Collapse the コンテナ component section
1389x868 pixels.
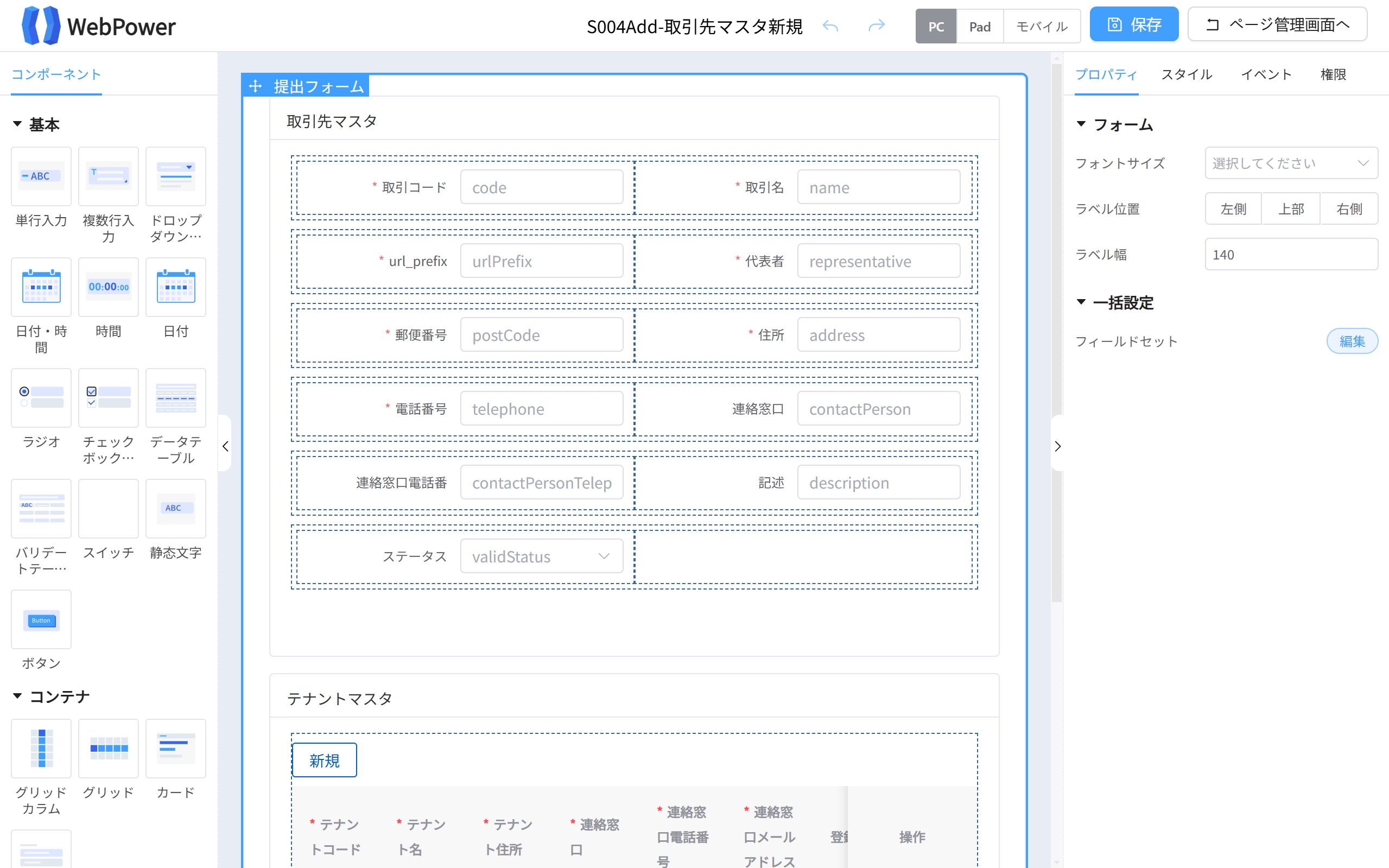[17, 696]
